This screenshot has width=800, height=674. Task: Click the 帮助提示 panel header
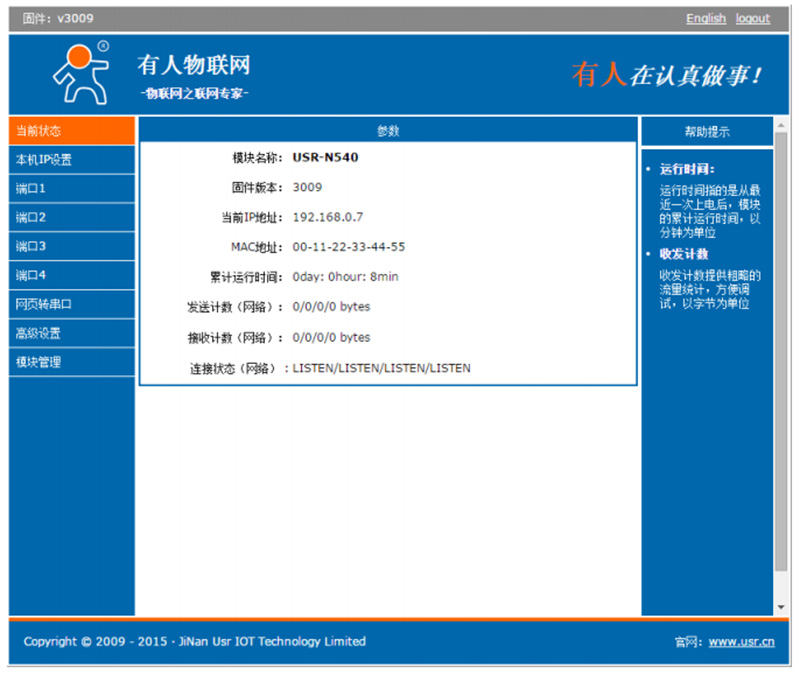click(707, 132)
